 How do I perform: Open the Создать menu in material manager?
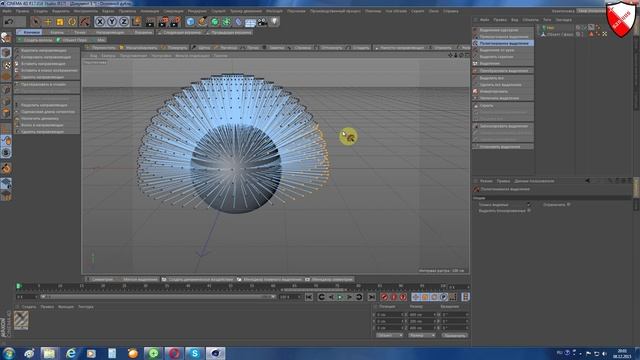tap(29, 307)
